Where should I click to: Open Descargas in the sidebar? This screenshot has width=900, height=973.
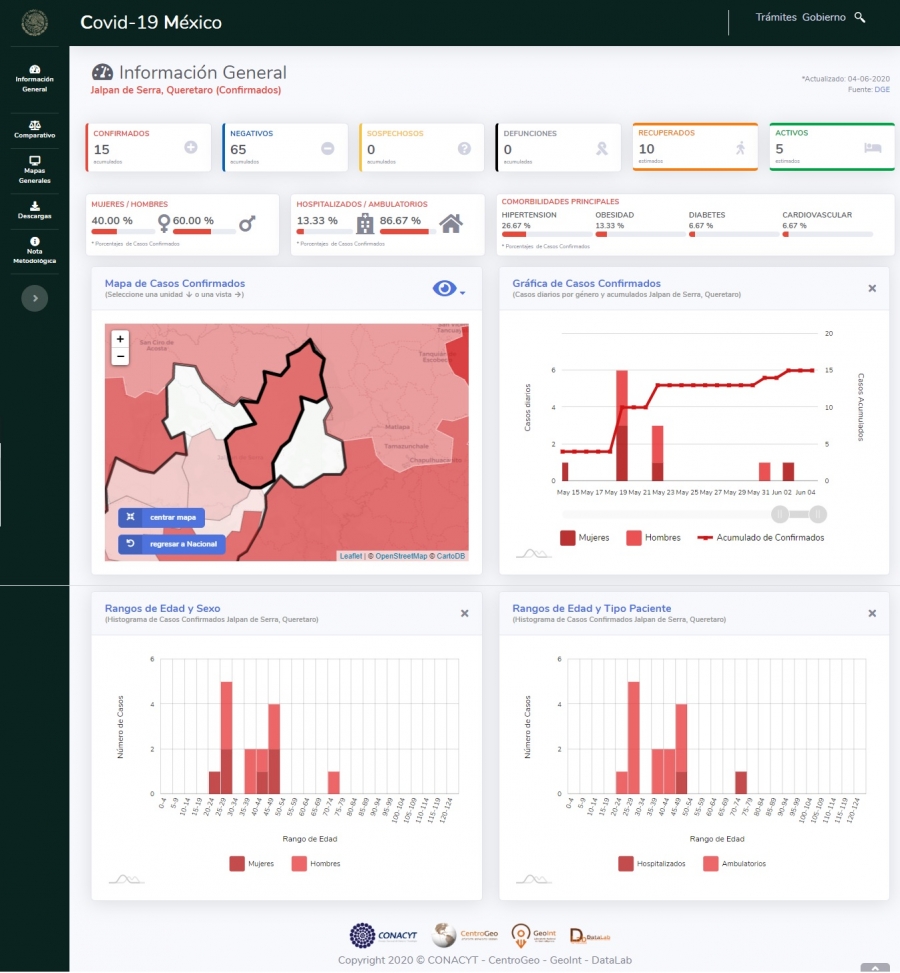35,210
